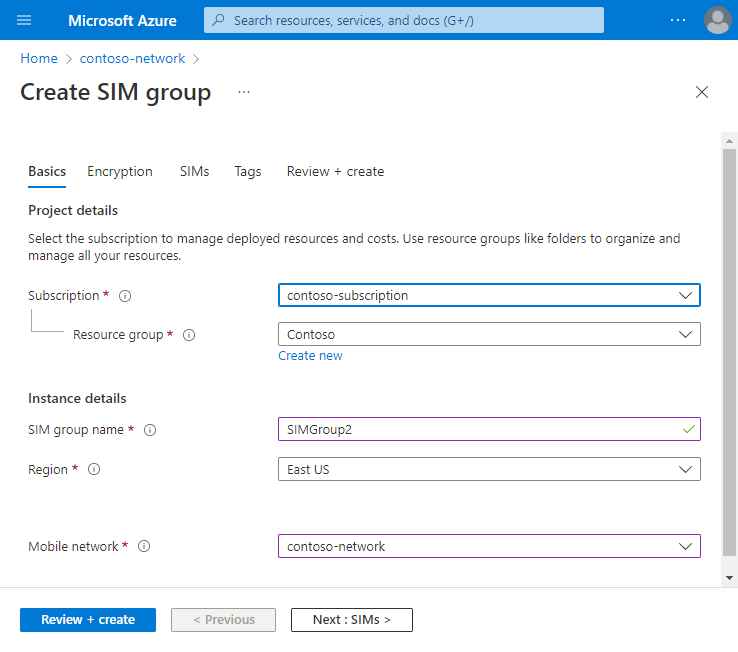Screen dimensions: 738x652
Task: Open the Azure portal hamburger menu
Action: coord(25,20)
